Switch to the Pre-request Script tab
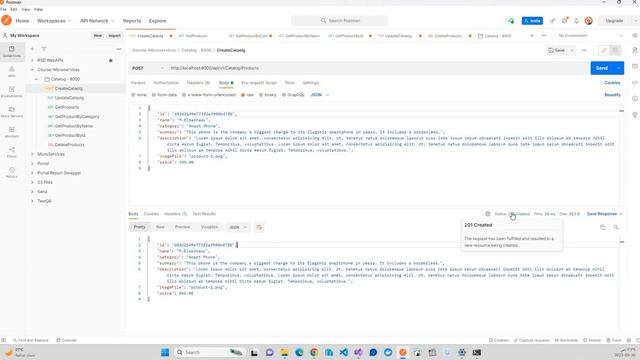The height and width of the screenshot is (360, 640). click(259, 83)
